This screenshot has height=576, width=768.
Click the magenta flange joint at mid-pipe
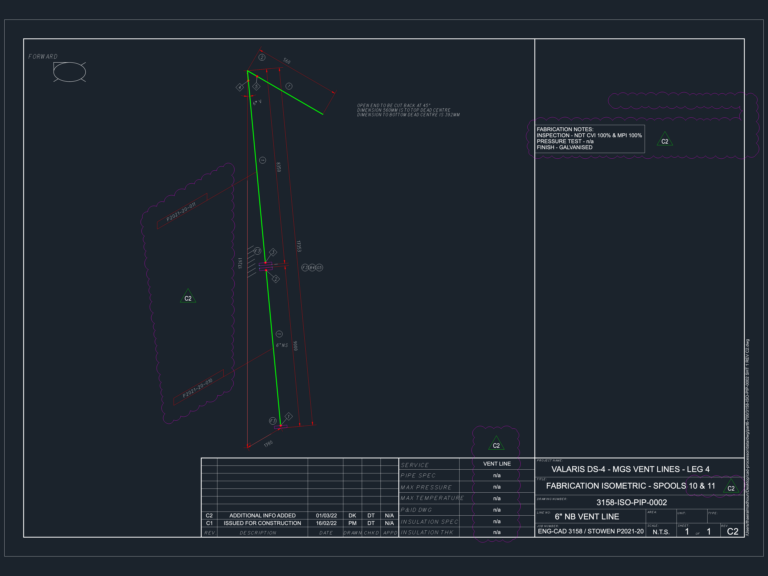[266, 266]
